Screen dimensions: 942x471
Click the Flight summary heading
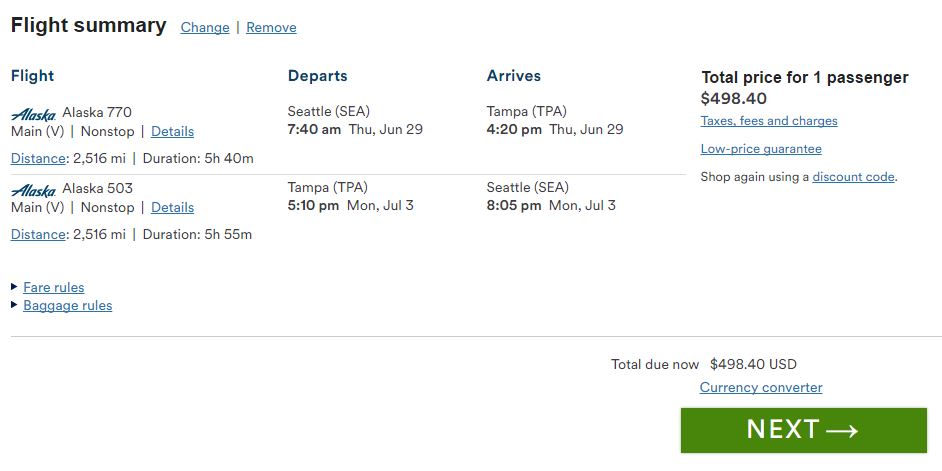(x=89, y=26)
